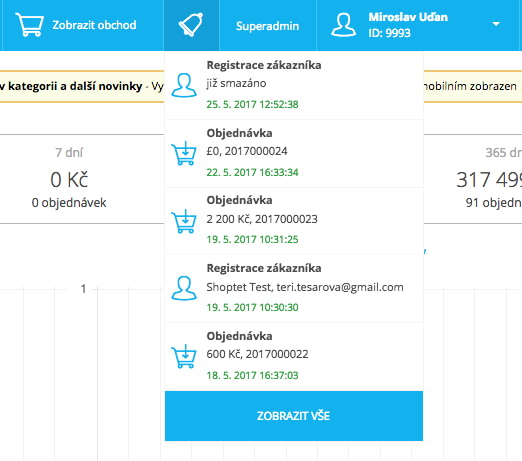This screenshot has width=522, height=461.
Task: Click the shopping cart icon beside Zobrazit obchod
Action: point(30,25)
